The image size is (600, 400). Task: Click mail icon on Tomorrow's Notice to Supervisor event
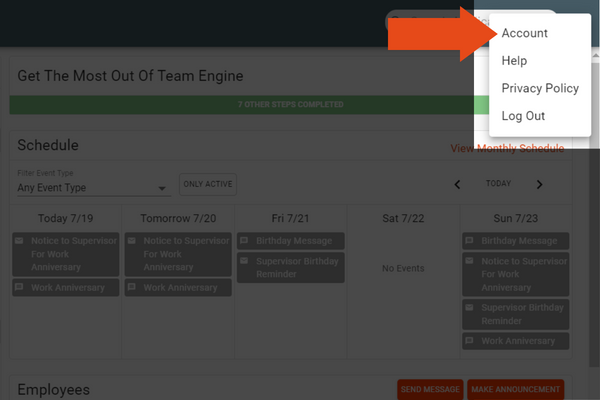132,241
